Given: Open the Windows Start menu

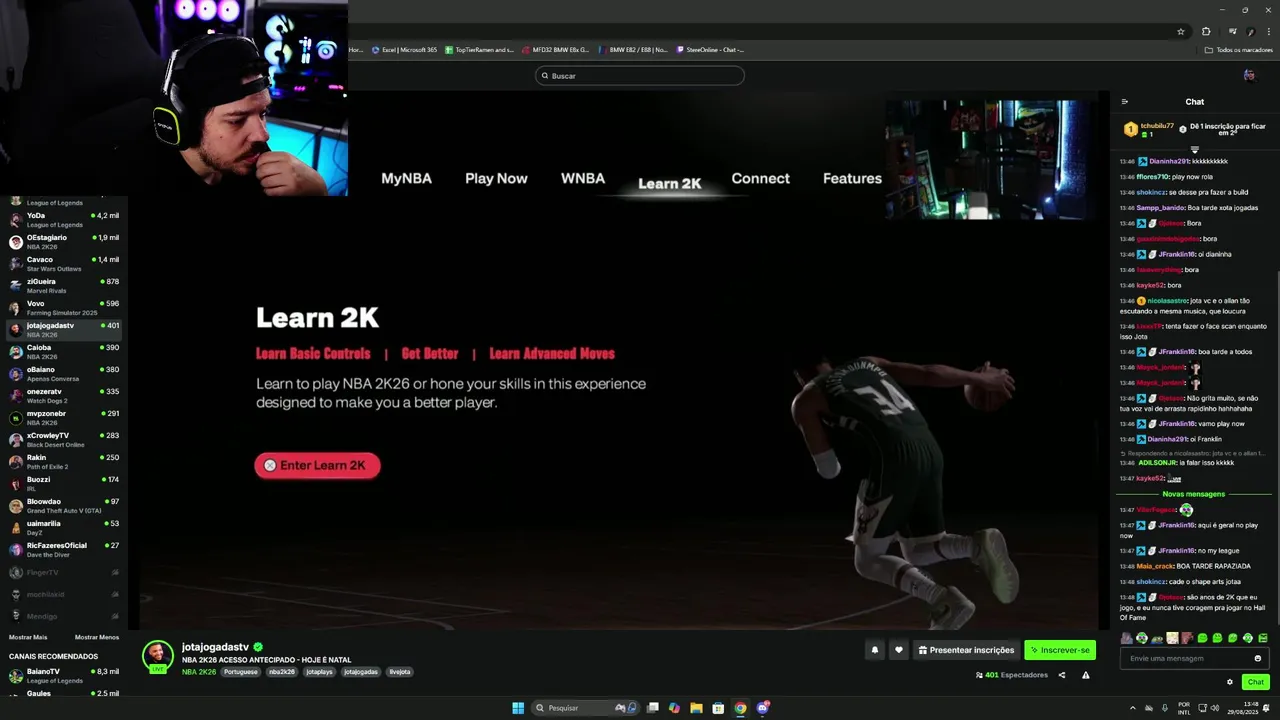Looking at the screenshot, I should 518,708.
